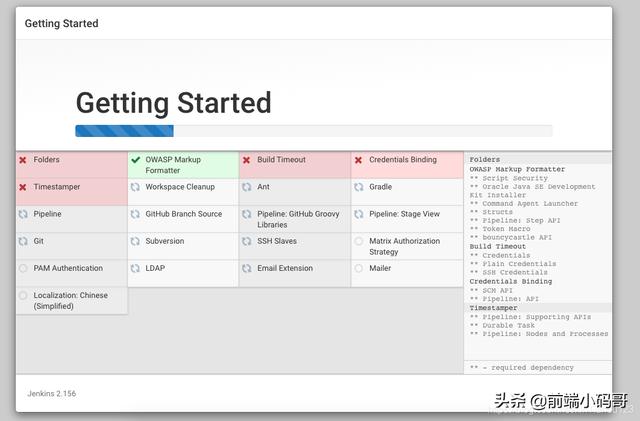Click '** Script Security' log line
Screen dimensions: 640x421
[x=509, y=178]
